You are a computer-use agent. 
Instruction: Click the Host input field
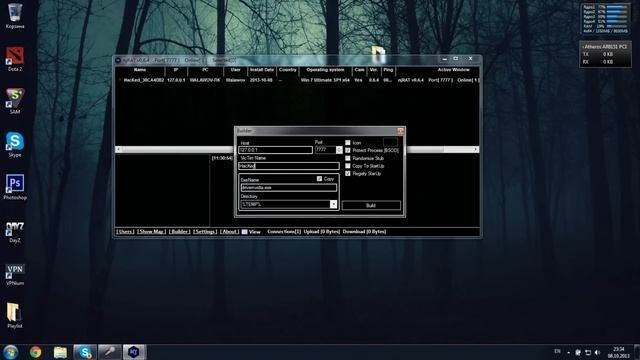(276, 150)
